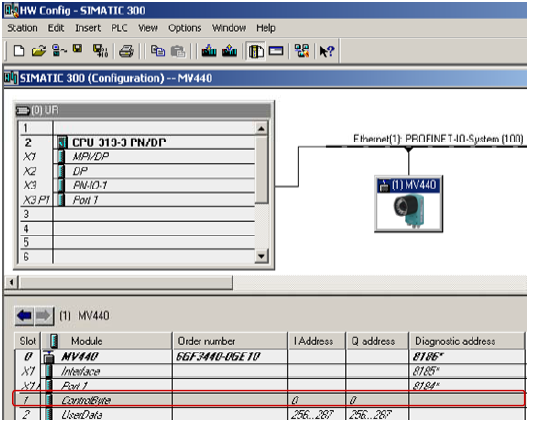The width and height of the screenshot is (537, 426).
Task: Download to module toolbar icon
Action: [x=209, y=51]
